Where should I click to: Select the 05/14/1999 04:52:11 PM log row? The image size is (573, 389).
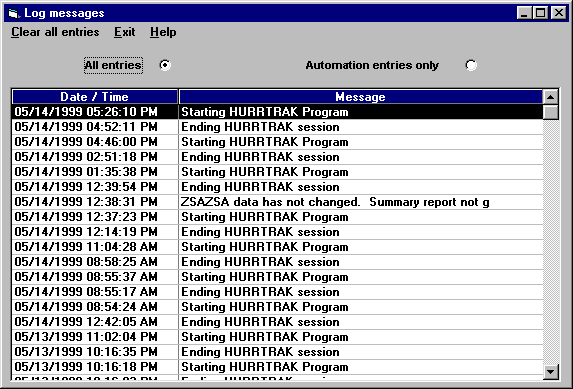(x=277, y=127)
